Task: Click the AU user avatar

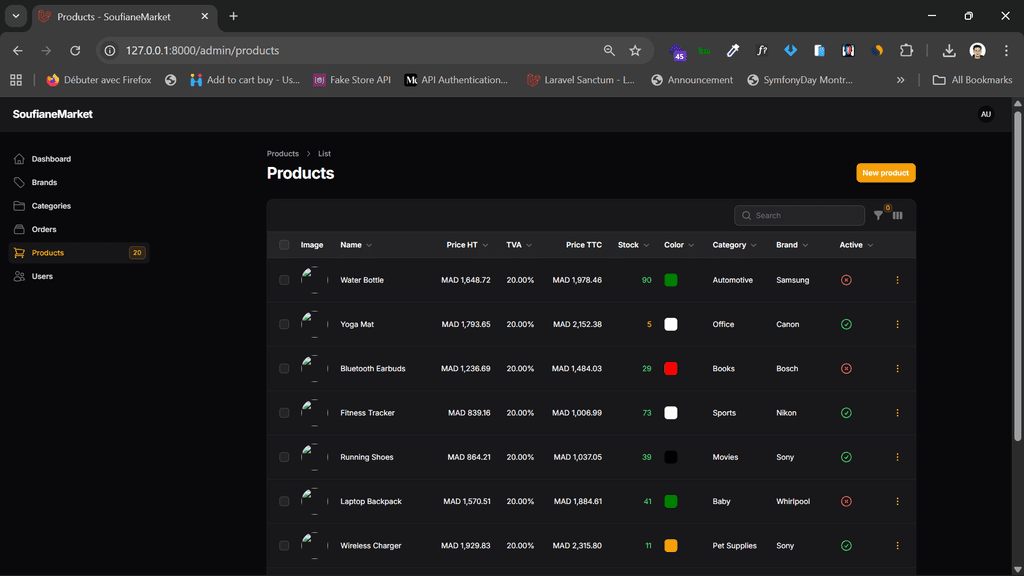Action: pyautogui.click(x=985, y=114)
